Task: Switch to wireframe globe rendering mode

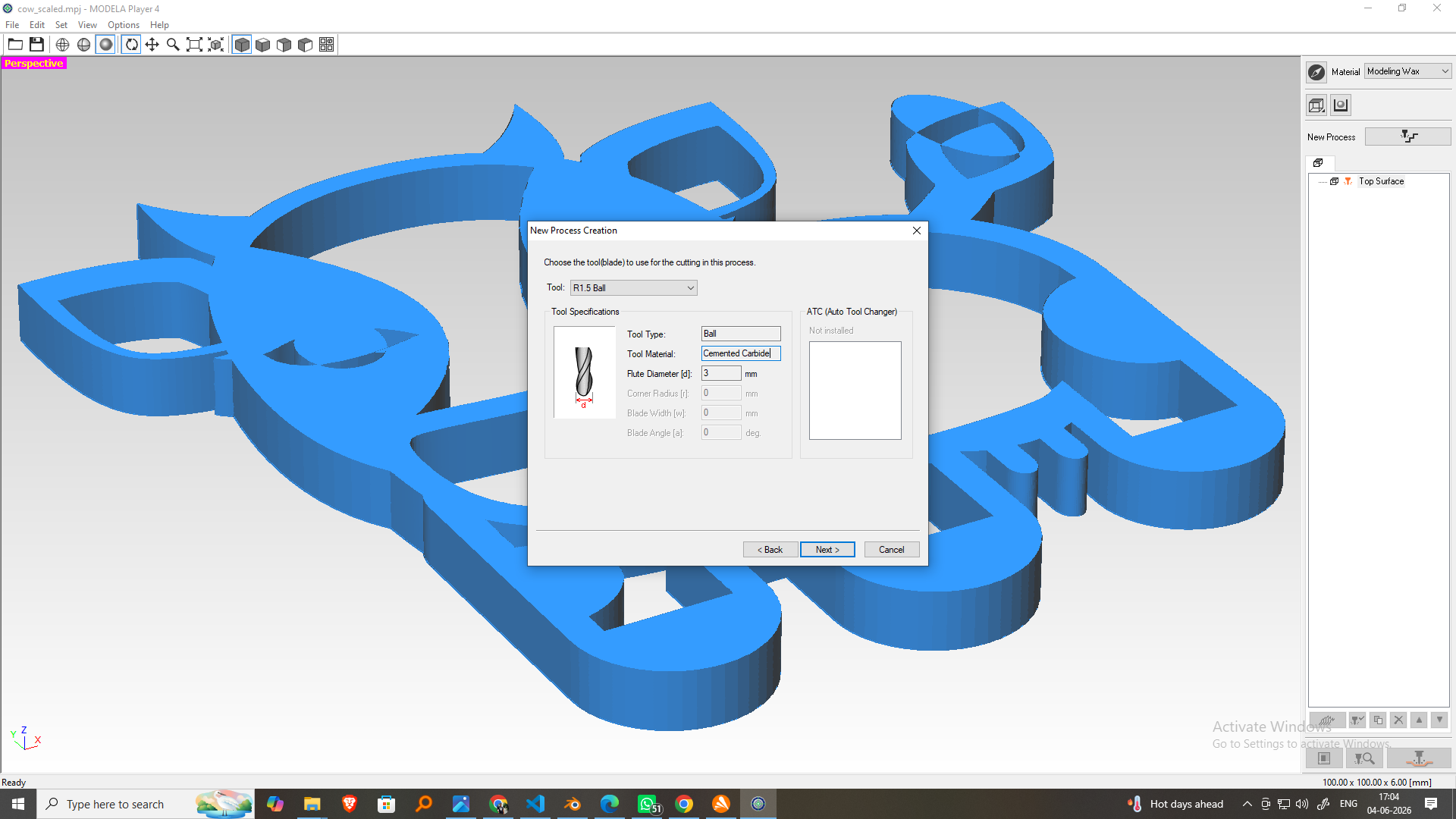Action: (63, 45)
